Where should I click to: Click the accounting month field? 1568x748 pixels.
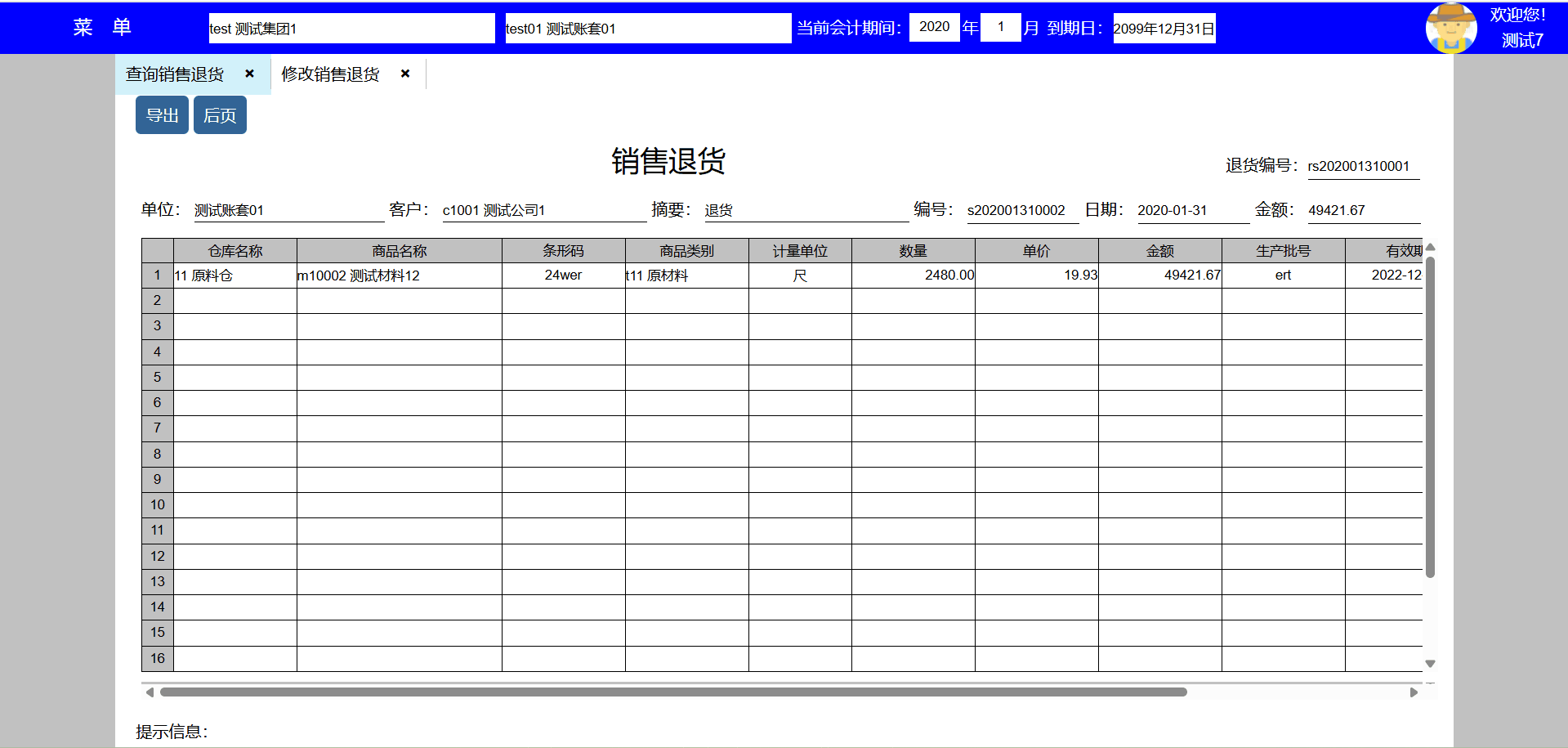point(1000,27)
